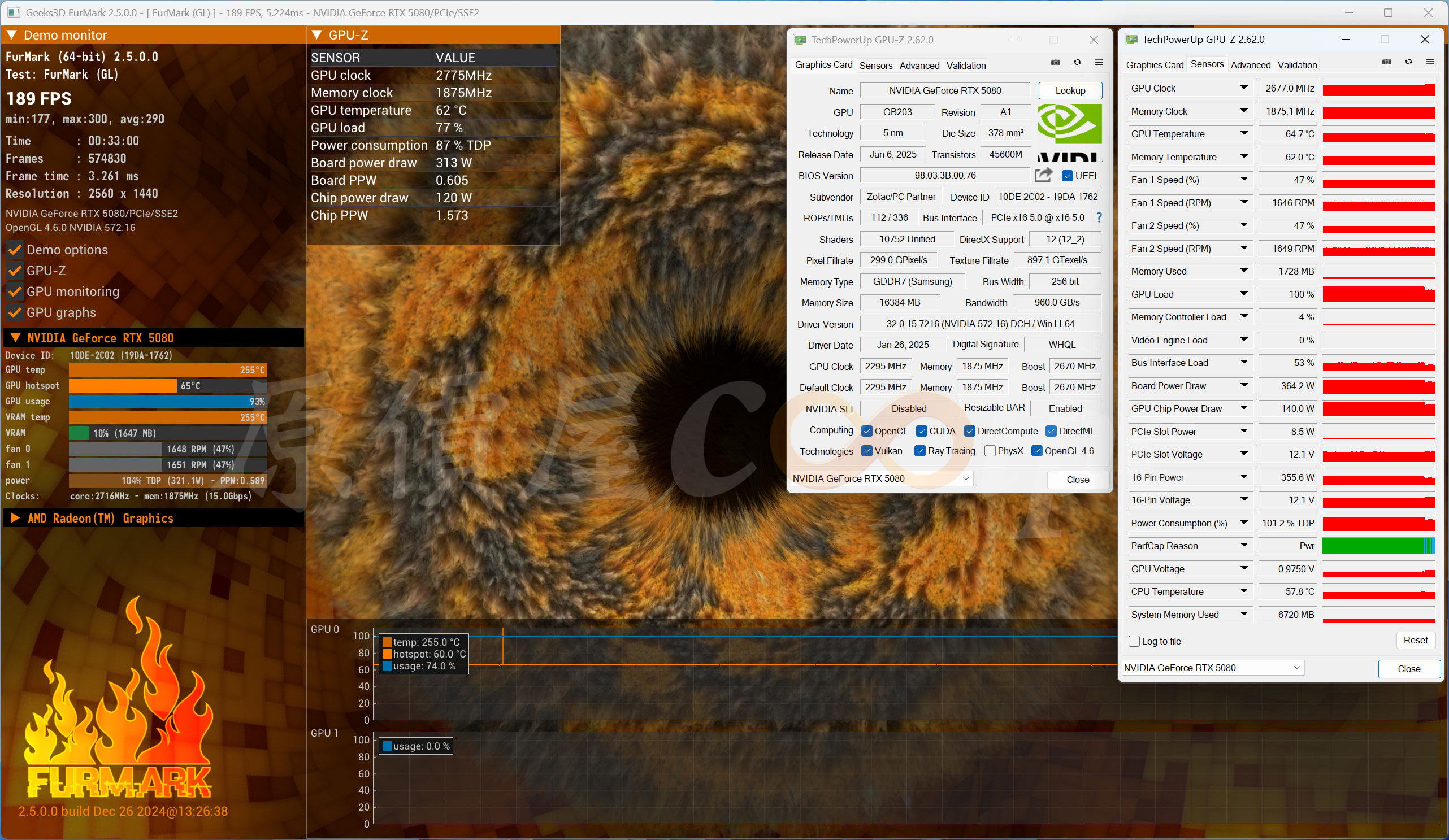
Task: Take screenshot in GPU-Z Graphics Card window
Action: tap(1056, 63)
